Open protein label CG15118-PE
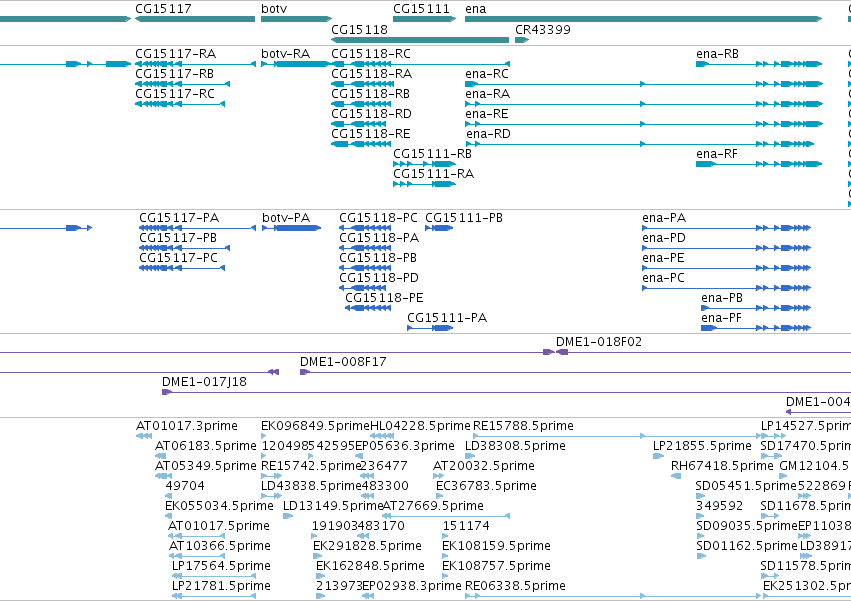This screenshot has width=851, height=601. click(x=385, y=299)
